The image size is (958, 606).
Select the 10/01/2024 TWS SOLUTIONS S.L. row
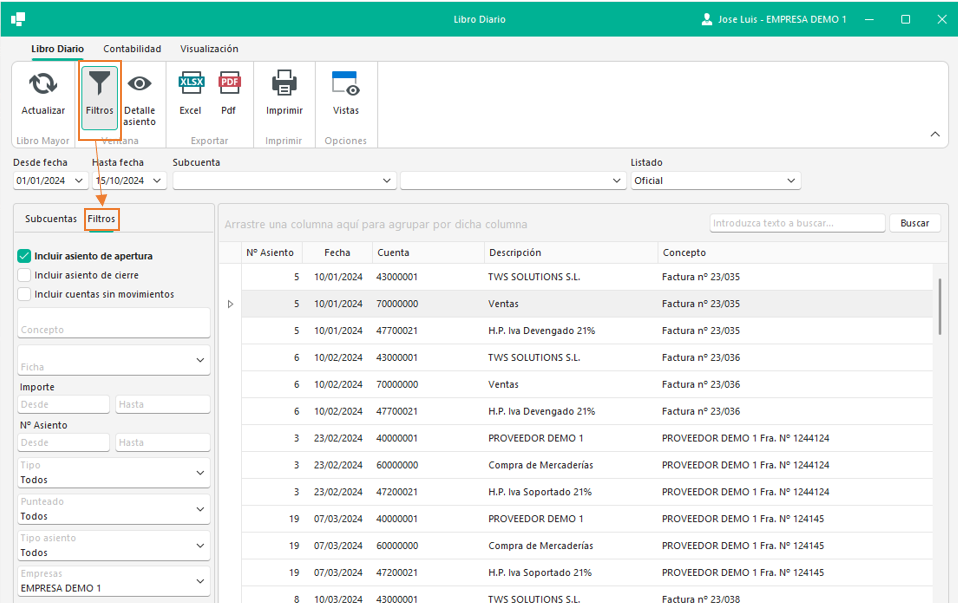(x=587, y=277)
